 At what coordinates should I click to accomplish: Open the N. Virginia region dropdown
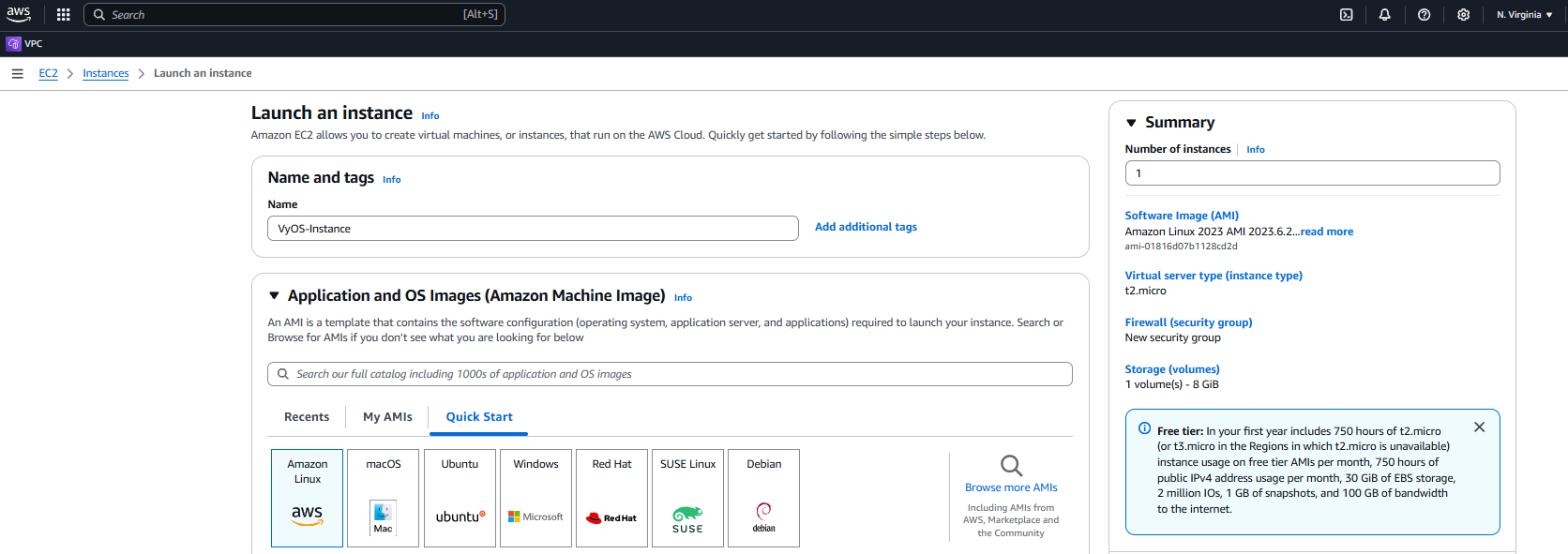[1524, 15]
